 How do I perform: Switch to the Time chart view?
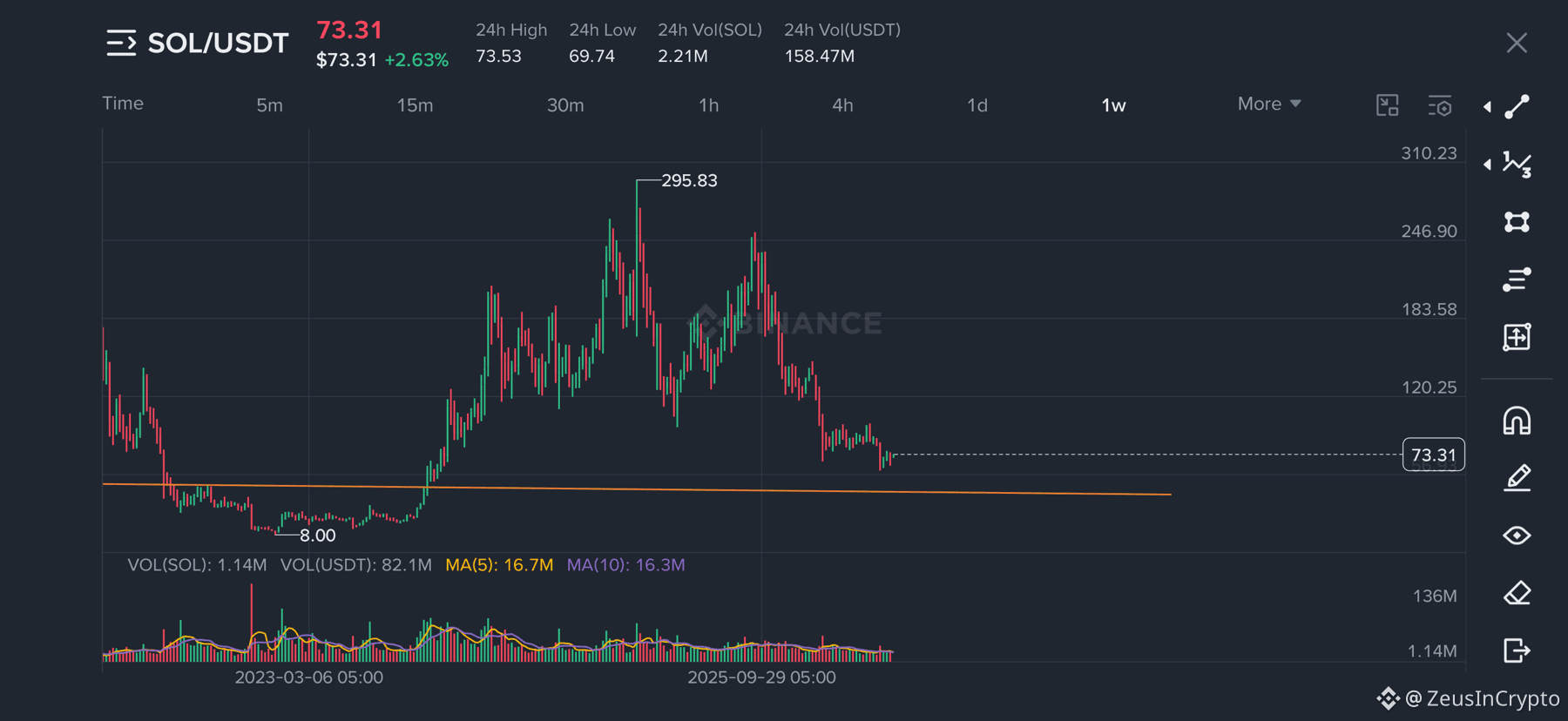tap(123, 103)
